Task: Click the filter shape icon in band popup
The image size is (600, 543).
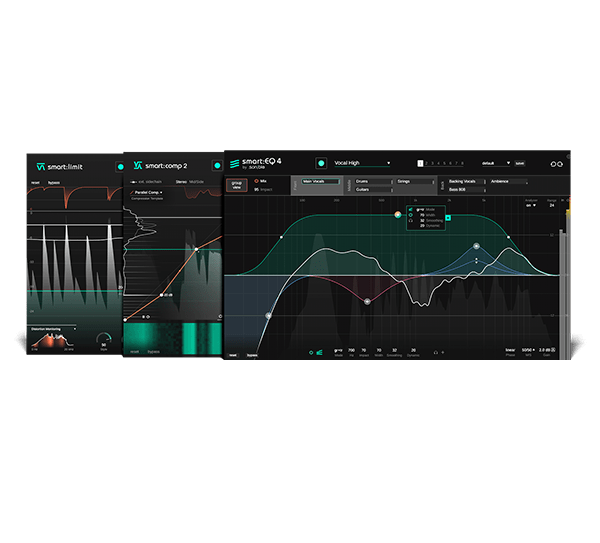Action: point(411,210)
